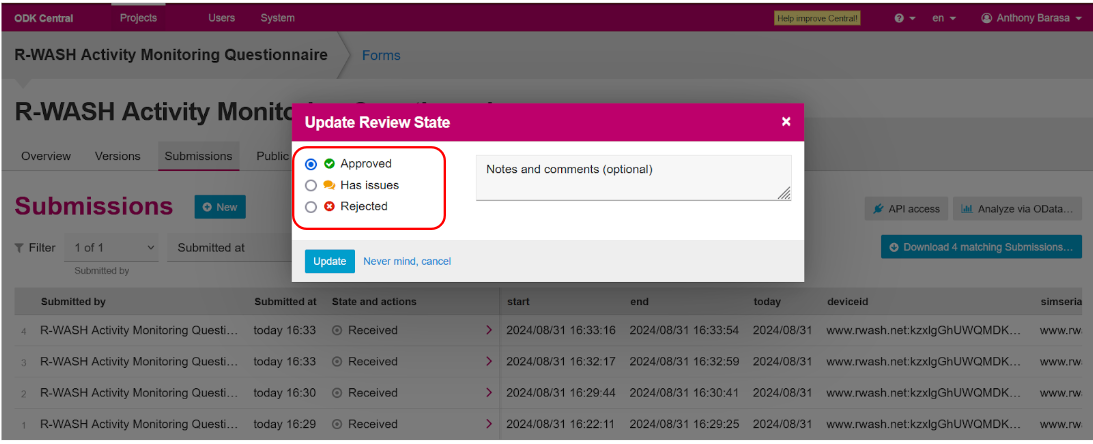This screenshot has width=1093, height=444.
Task: Open the help question mark menu
Action: [904, 18]
